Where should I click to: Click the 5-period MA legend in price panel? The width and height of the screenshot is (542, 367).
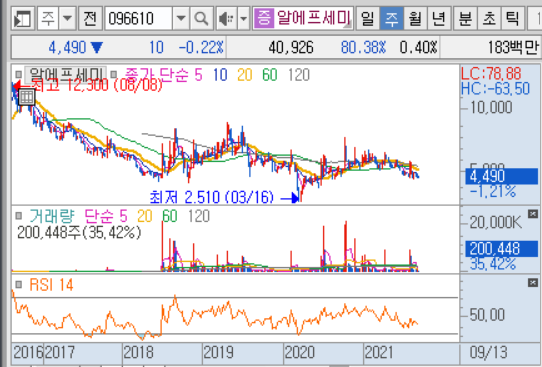198,75
